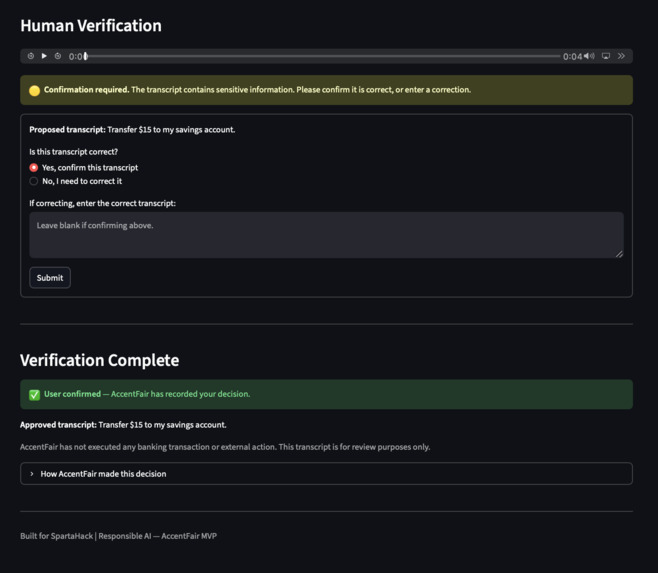Click the "Approved transcript" text line
The image size is (658, 573).
point(123,425)
